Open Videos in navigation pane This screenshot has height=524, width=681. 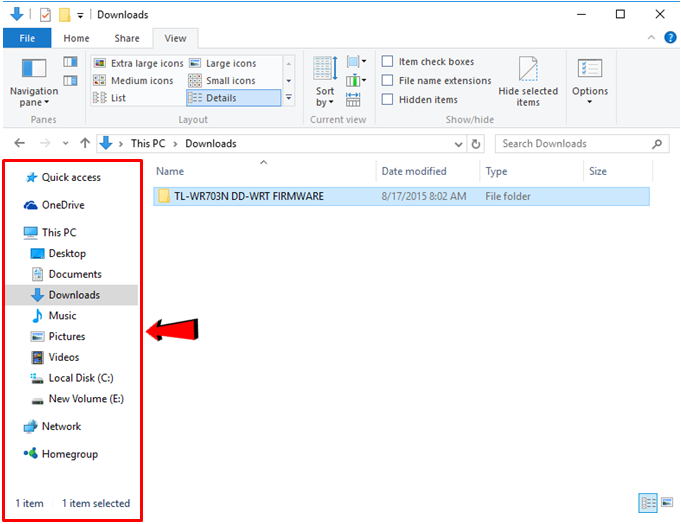pyautogui.click(x=55, y=357)
